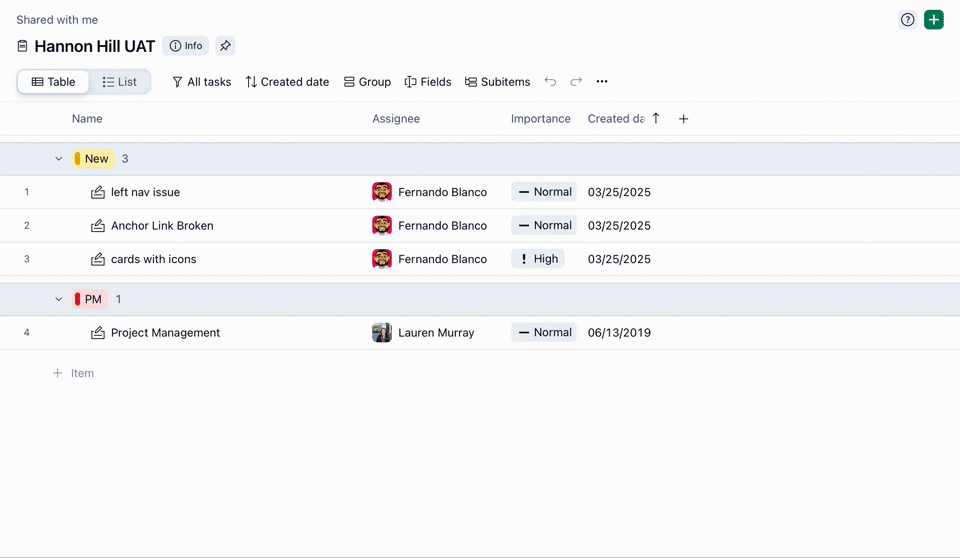This screenshot has height=558, width=960.
Task: Open the Subitems option
Action: coord(497,82)
